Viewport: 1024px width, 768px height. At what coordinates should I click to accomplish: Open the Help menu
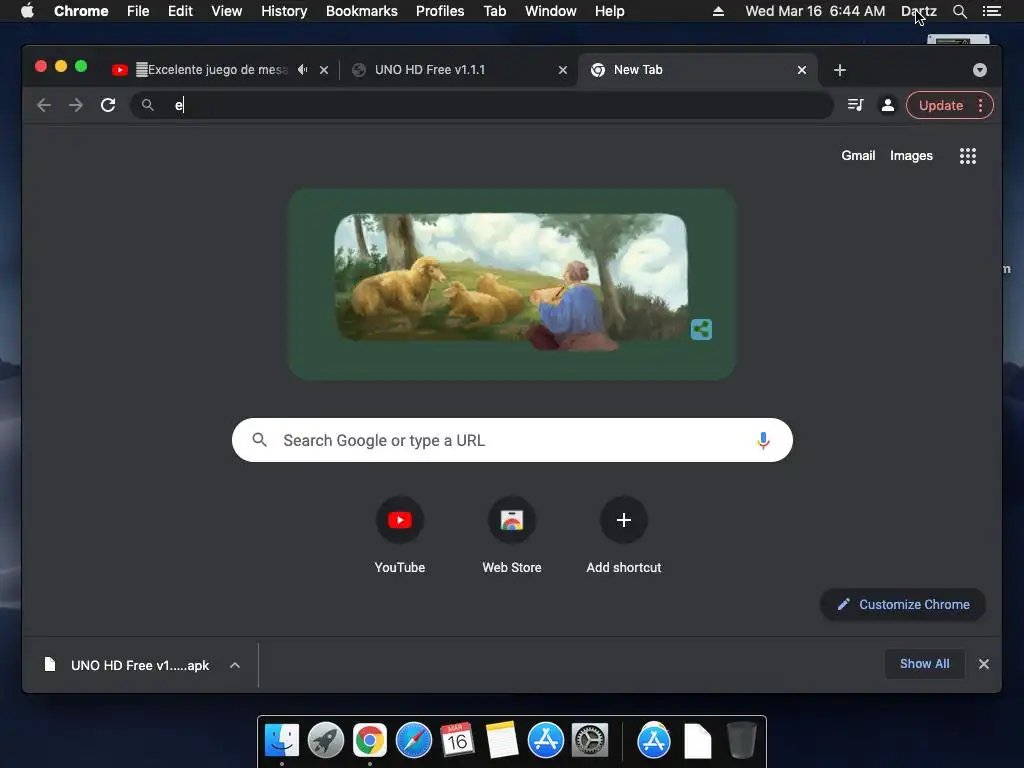coord(609,11)
